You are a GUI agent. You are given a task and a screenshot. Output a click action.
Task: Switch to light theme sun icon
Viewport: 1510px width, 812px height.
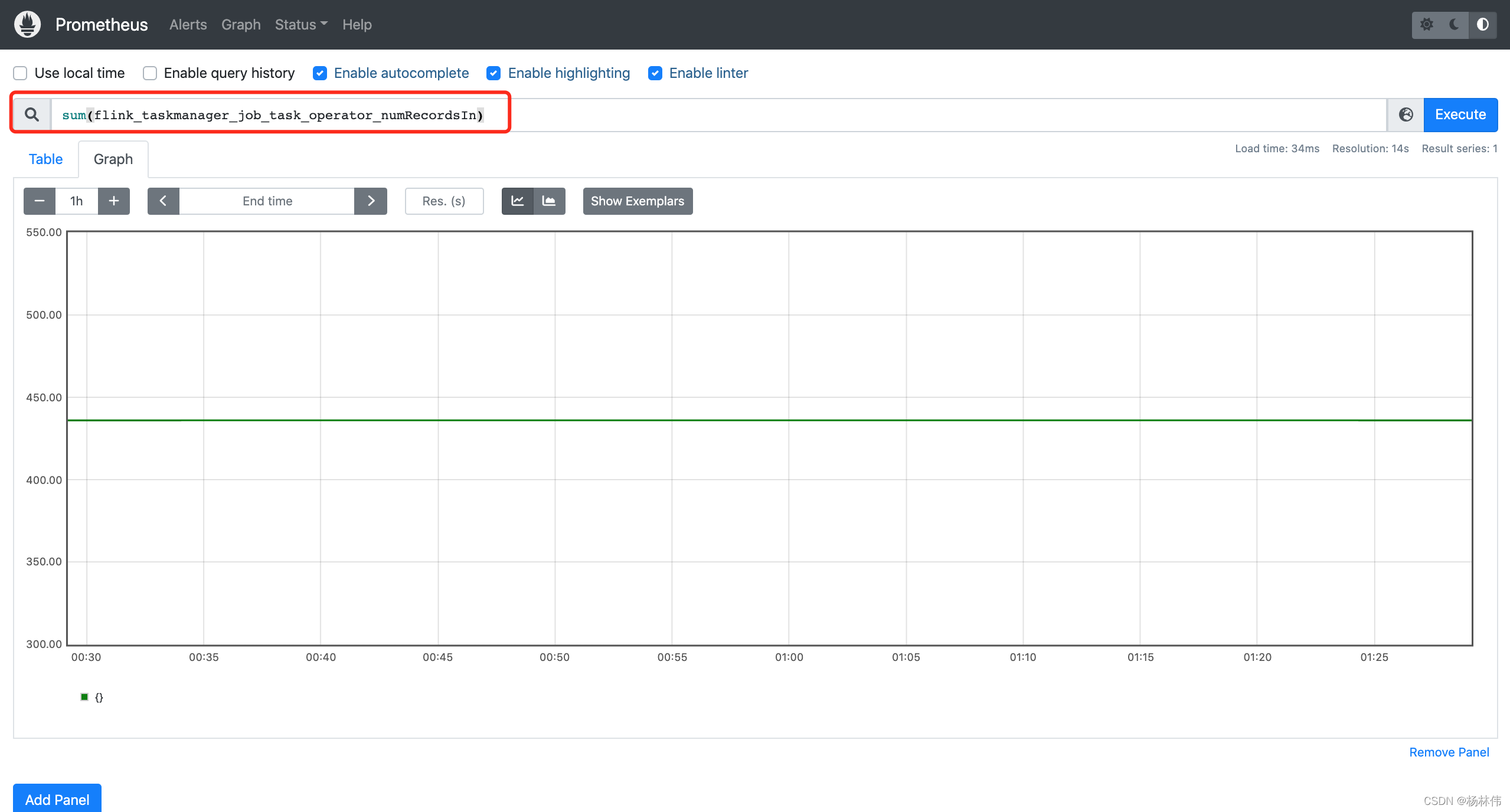pyautogui.click(x=1426, y=24)
